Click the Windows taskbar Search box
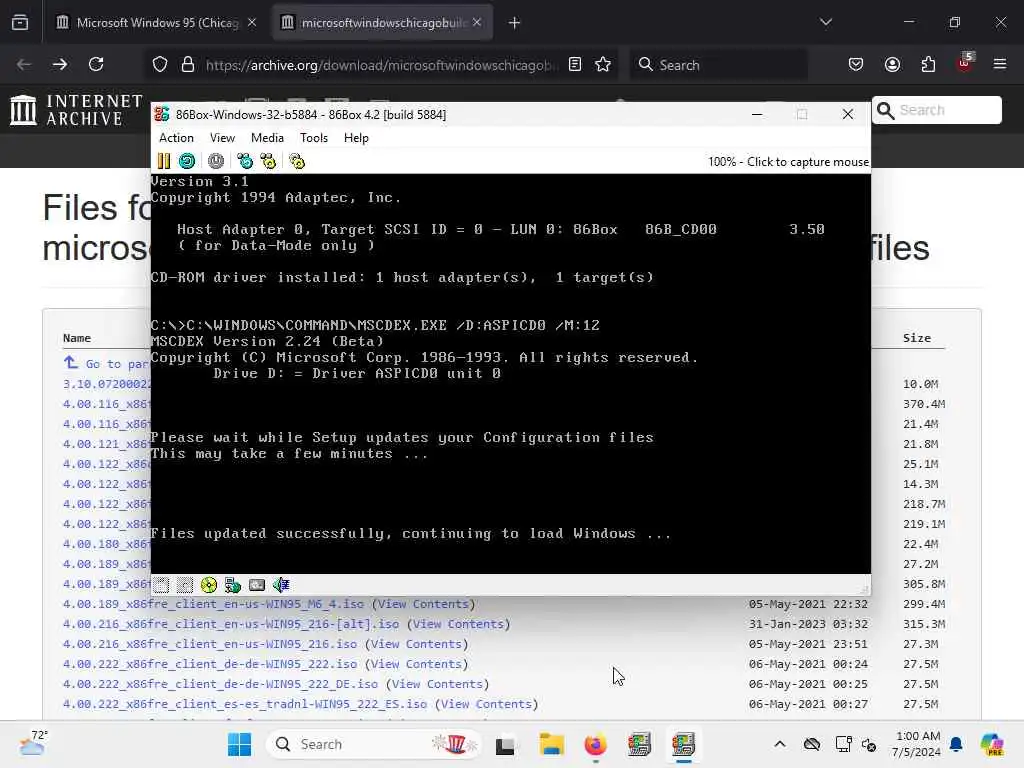 pos(374,744)
